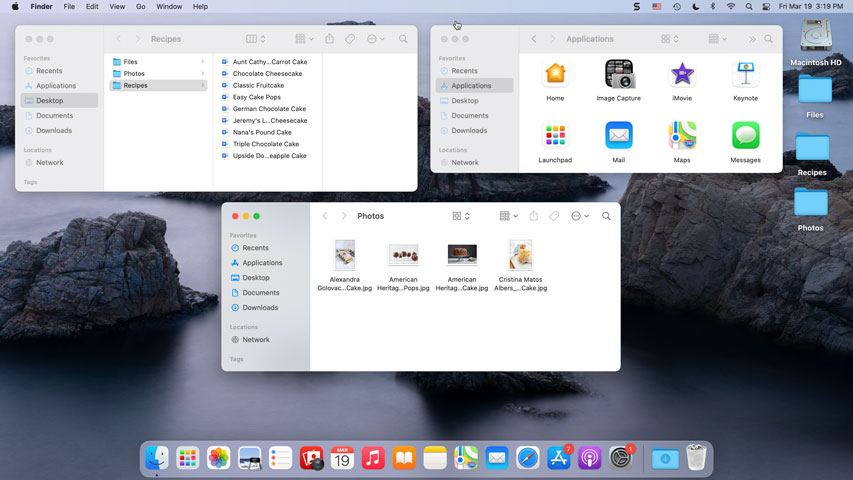The height and width of the screenshot is (480, 853).
Task: Click Search icon in Recipes window
Action: (x=403, y=39)
